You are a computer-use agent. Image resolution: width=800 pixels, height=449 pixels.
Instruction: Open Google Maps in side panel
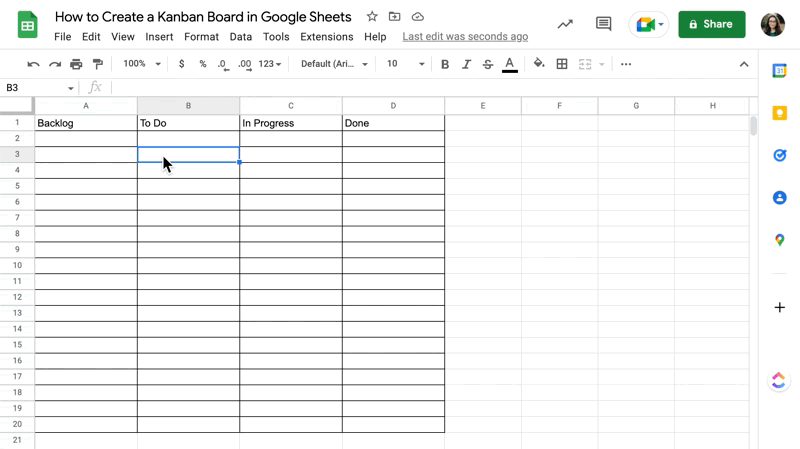point(779,240)
